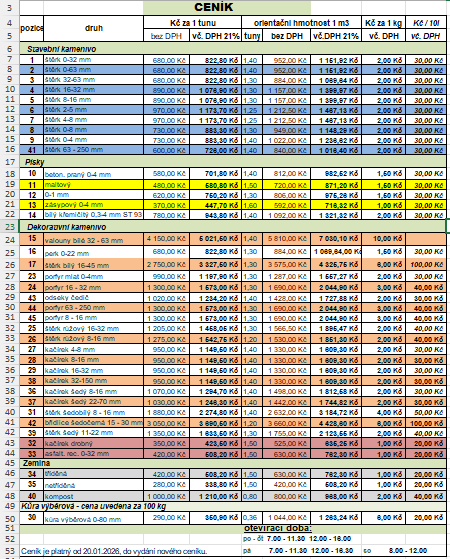
Task: Select the 'po - čt' hours cell
Action: [252, 539]
